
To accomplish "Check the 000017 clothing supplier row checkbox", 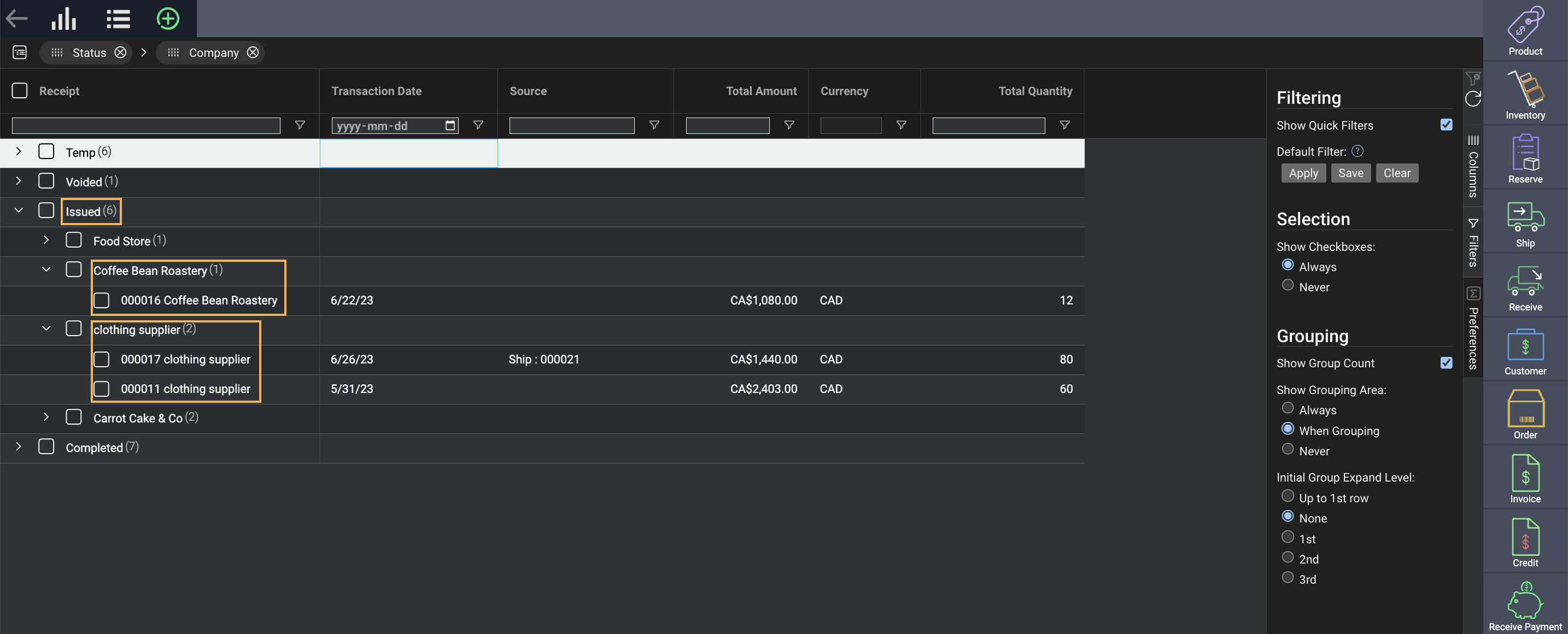I will point(102,359).
